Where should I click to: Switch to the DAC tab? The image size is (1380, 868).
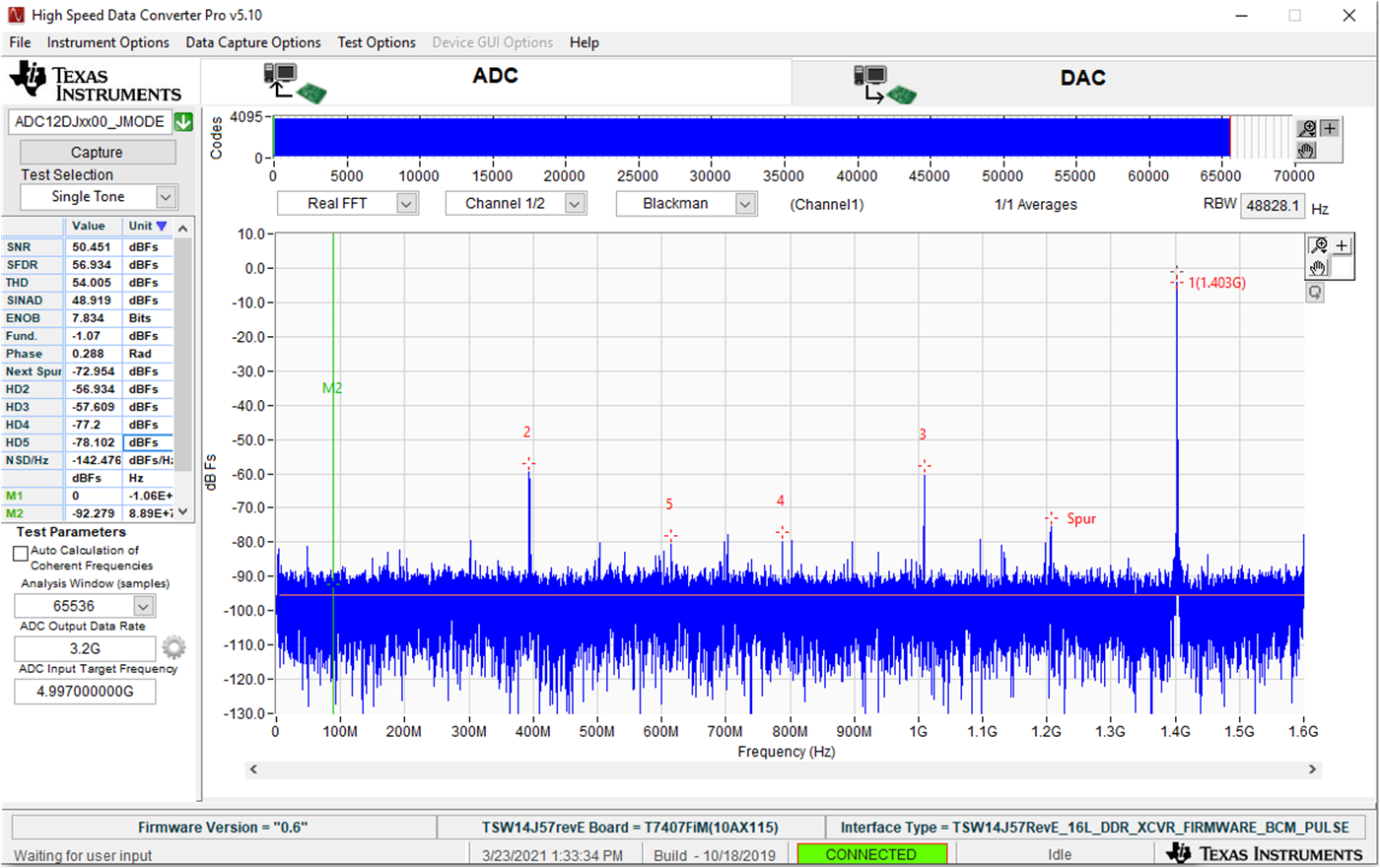click(x=1083, y=81)
